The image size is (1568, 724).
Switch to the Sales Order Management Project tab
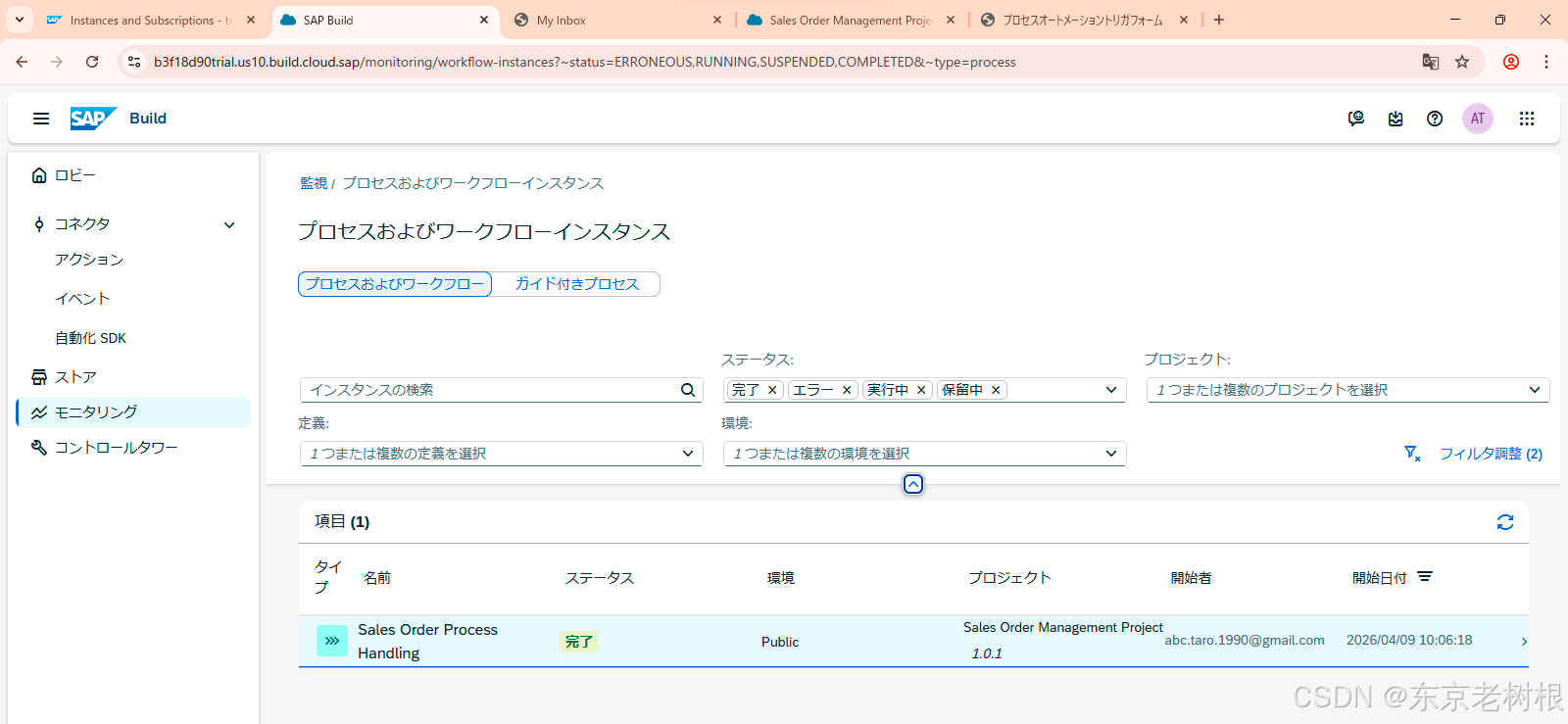(849, 20)
